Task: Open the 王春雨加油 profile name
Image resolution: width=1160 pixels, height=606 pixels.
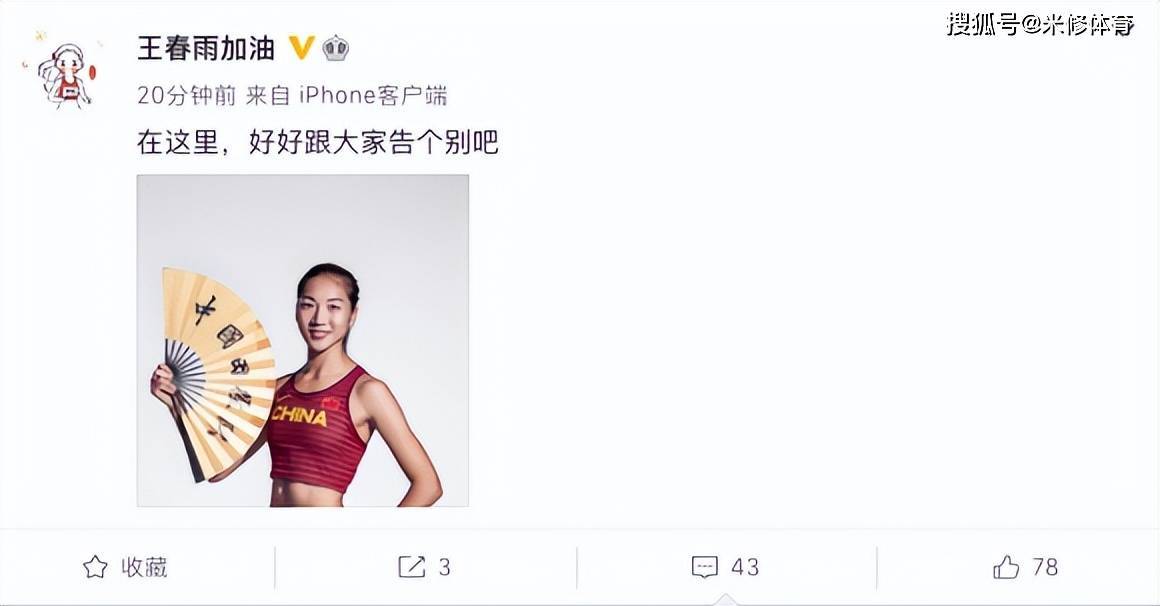Action: [x=206, y=48]
